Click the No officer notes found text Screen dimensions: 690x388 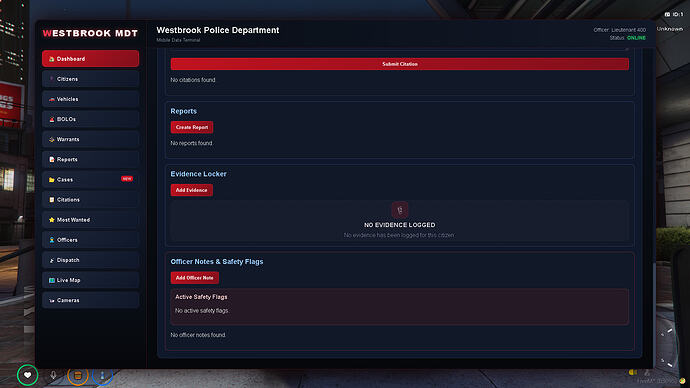tap(198, 335)
